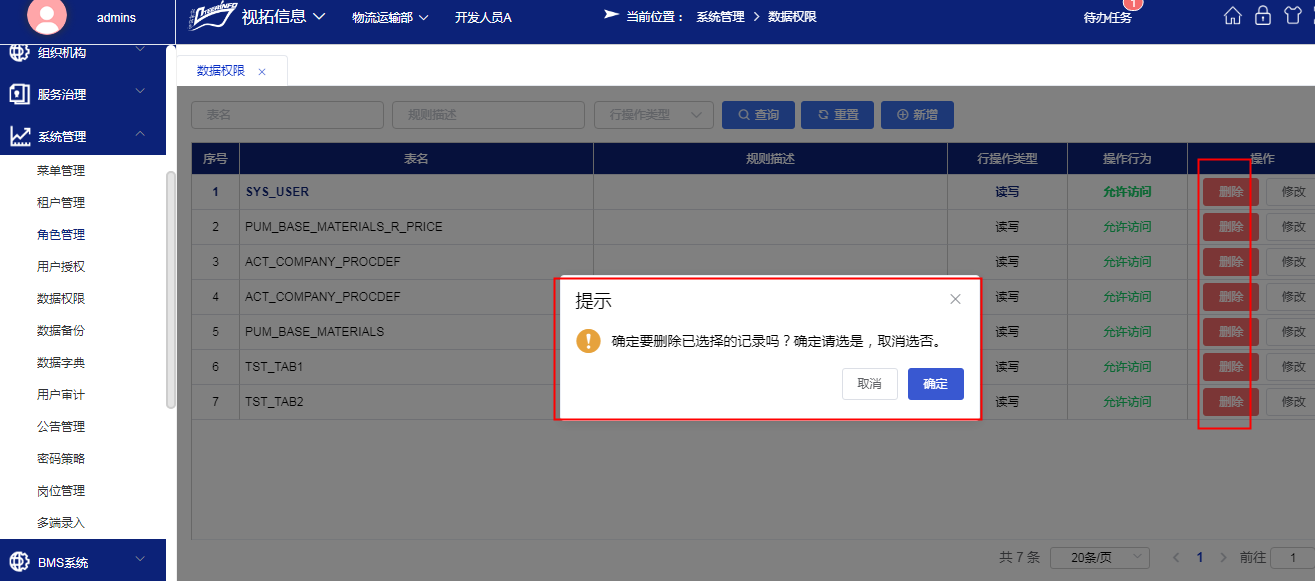Click the 表名 column header
Viewport: 1315px width, 581px height.
pos(416,159)
